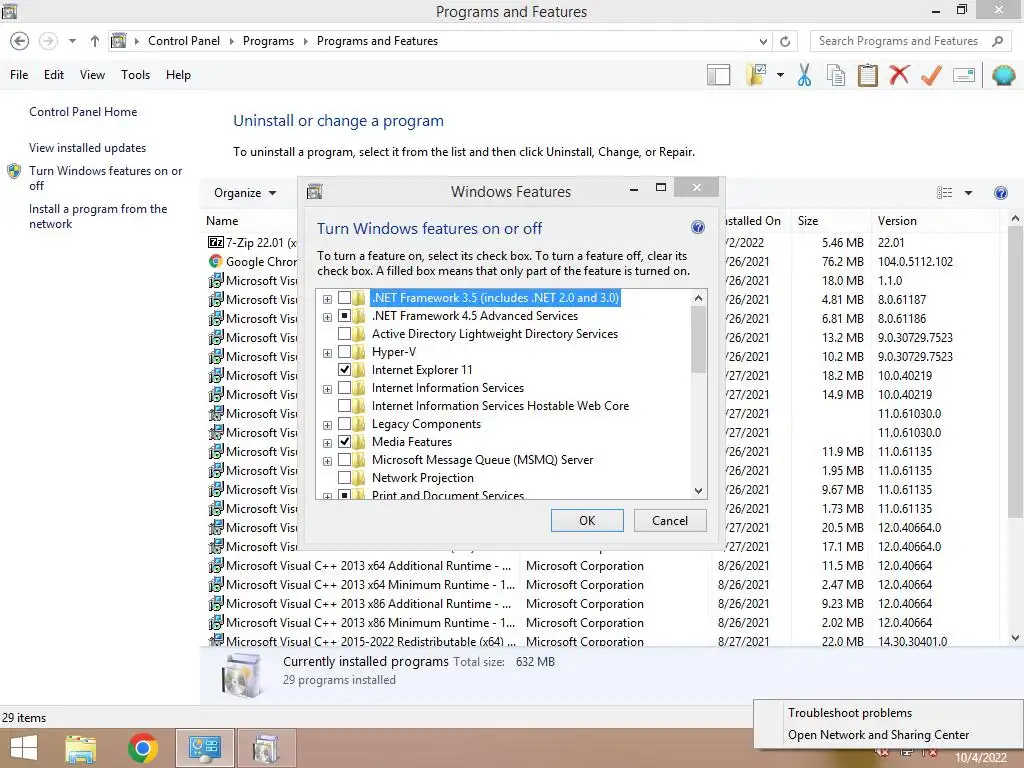
Task: Click the preview pane toolbar icon
Action: click(718, 75)
